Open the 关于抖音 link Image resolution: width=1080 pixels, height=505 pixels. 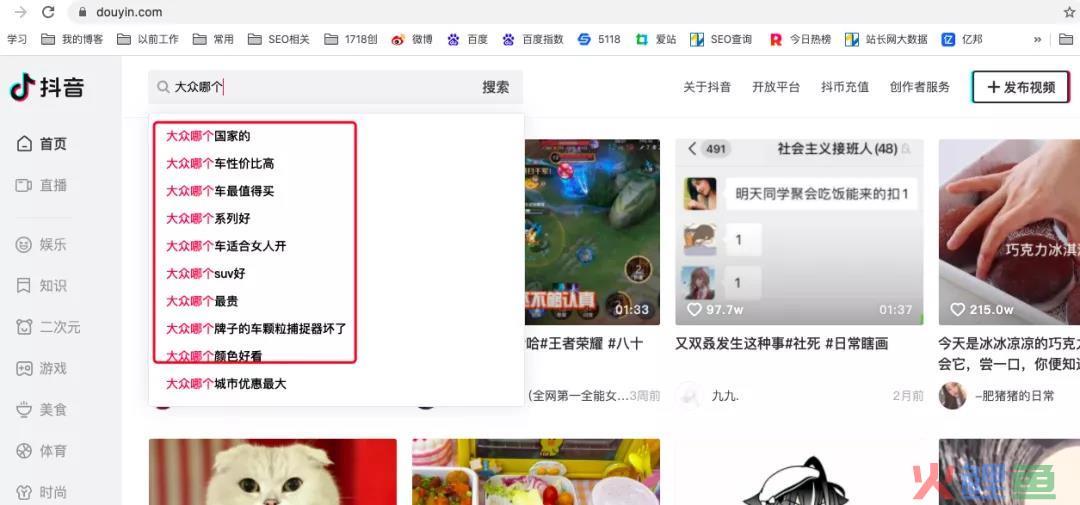707,87
